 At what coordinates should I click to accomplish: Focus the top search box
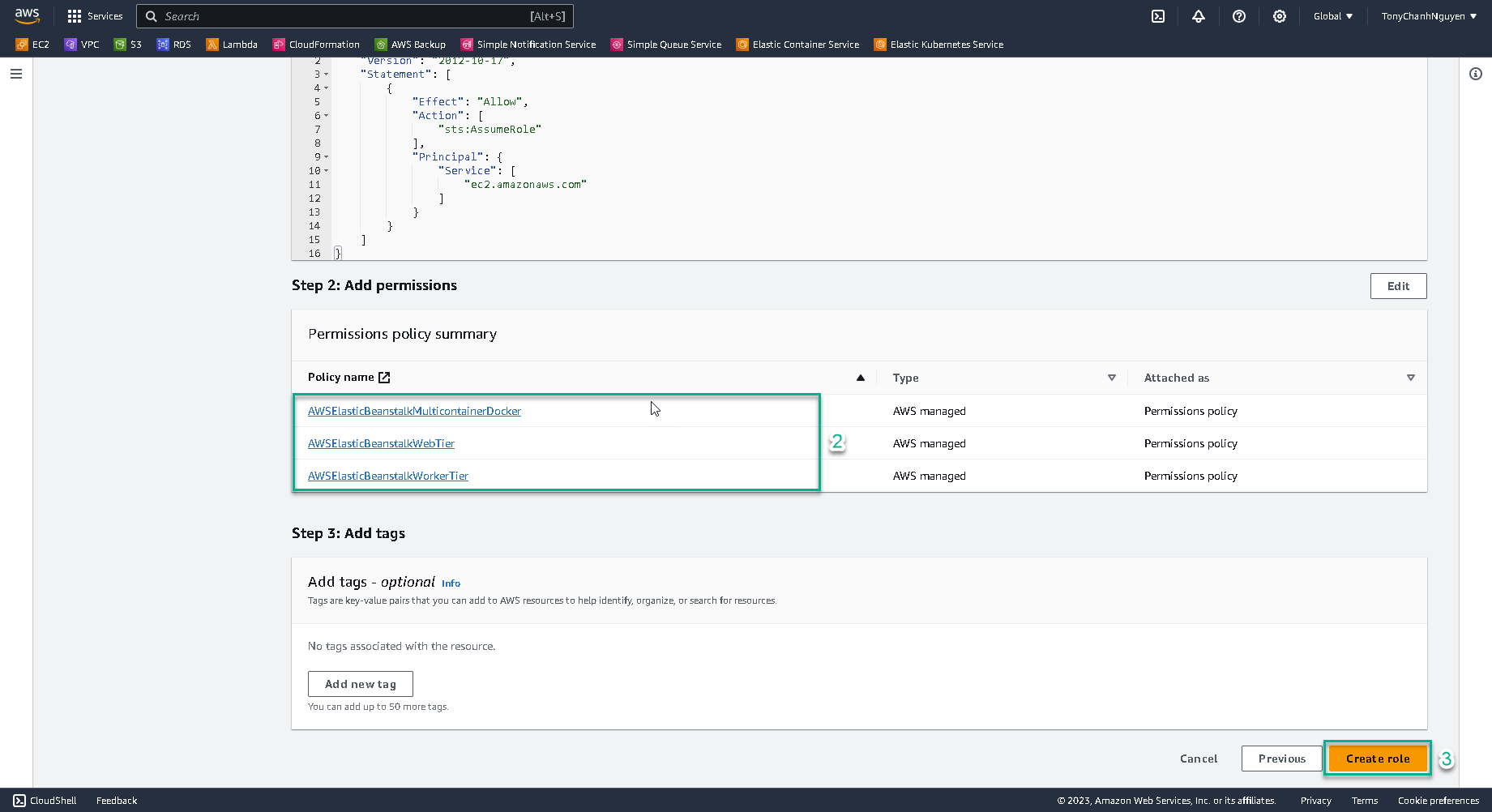355,16
